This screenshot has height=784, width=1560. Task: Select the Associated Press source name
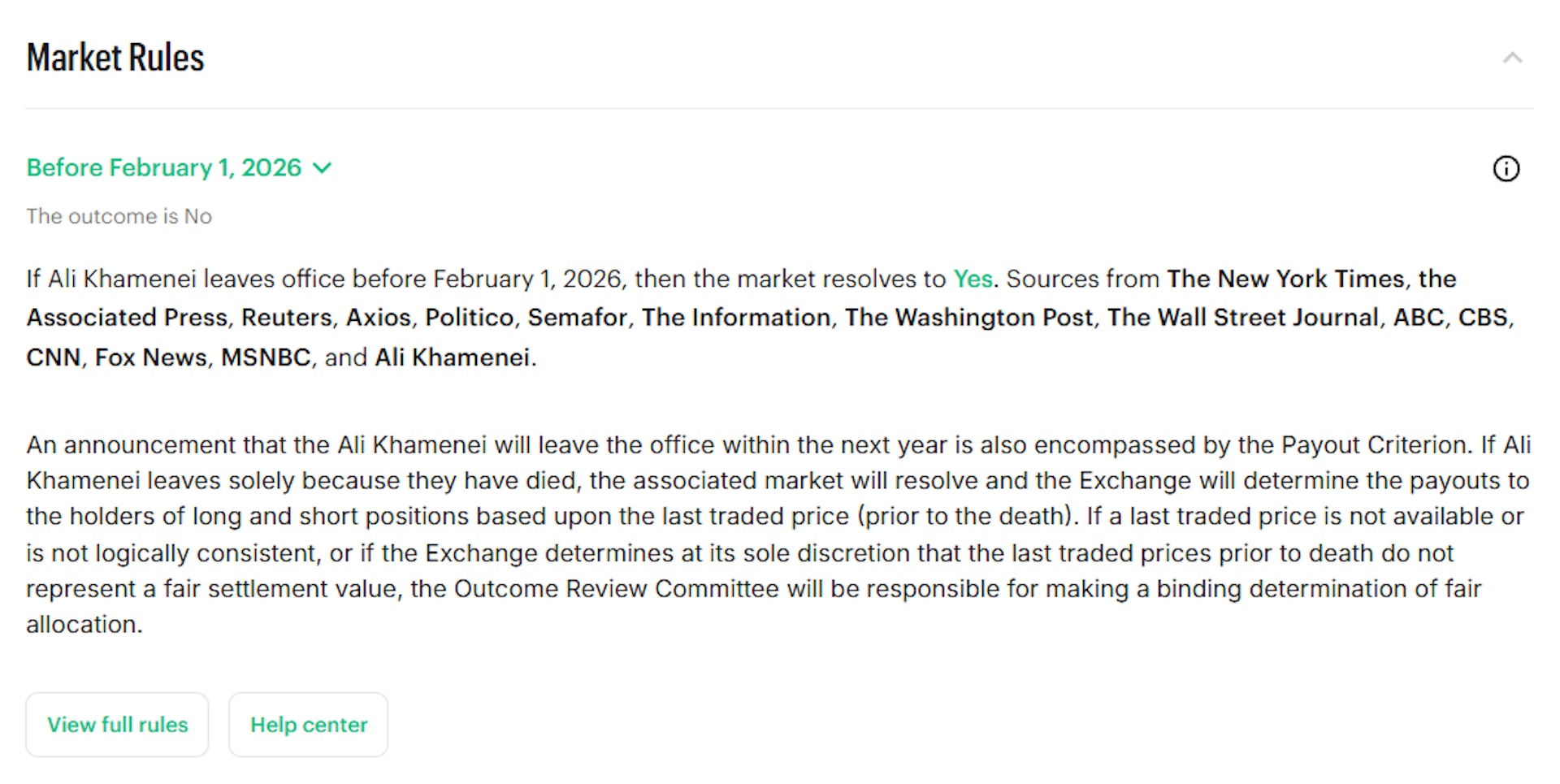pos(127,317)
